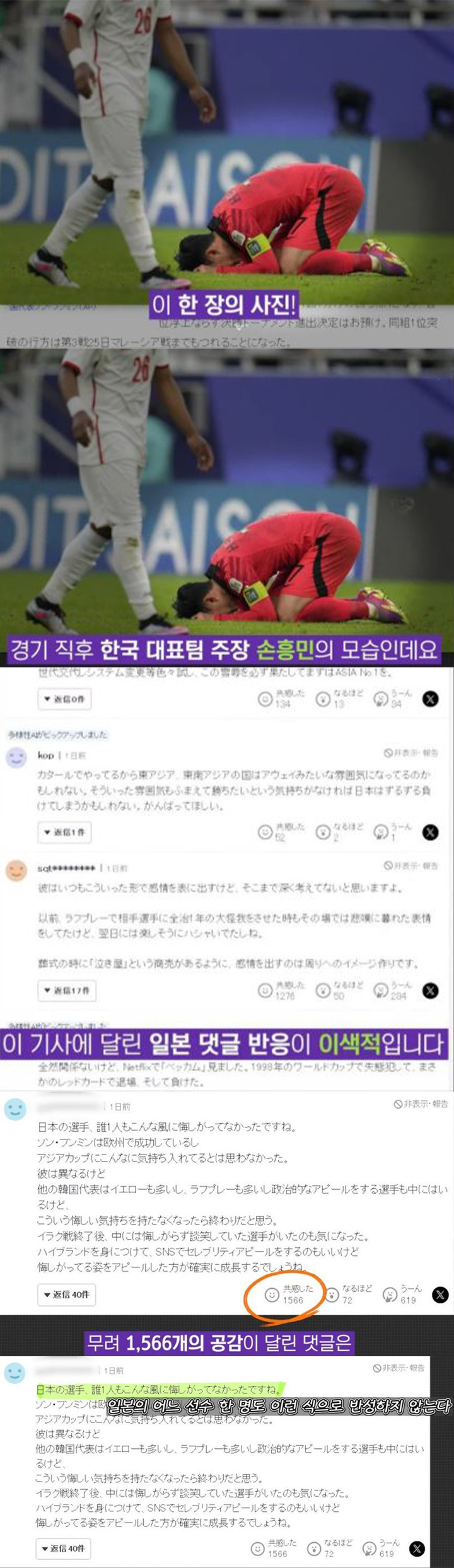454x1568 pixels.
Task: Expand the 返信17件 replies dropdown
Action: [67, 991]
